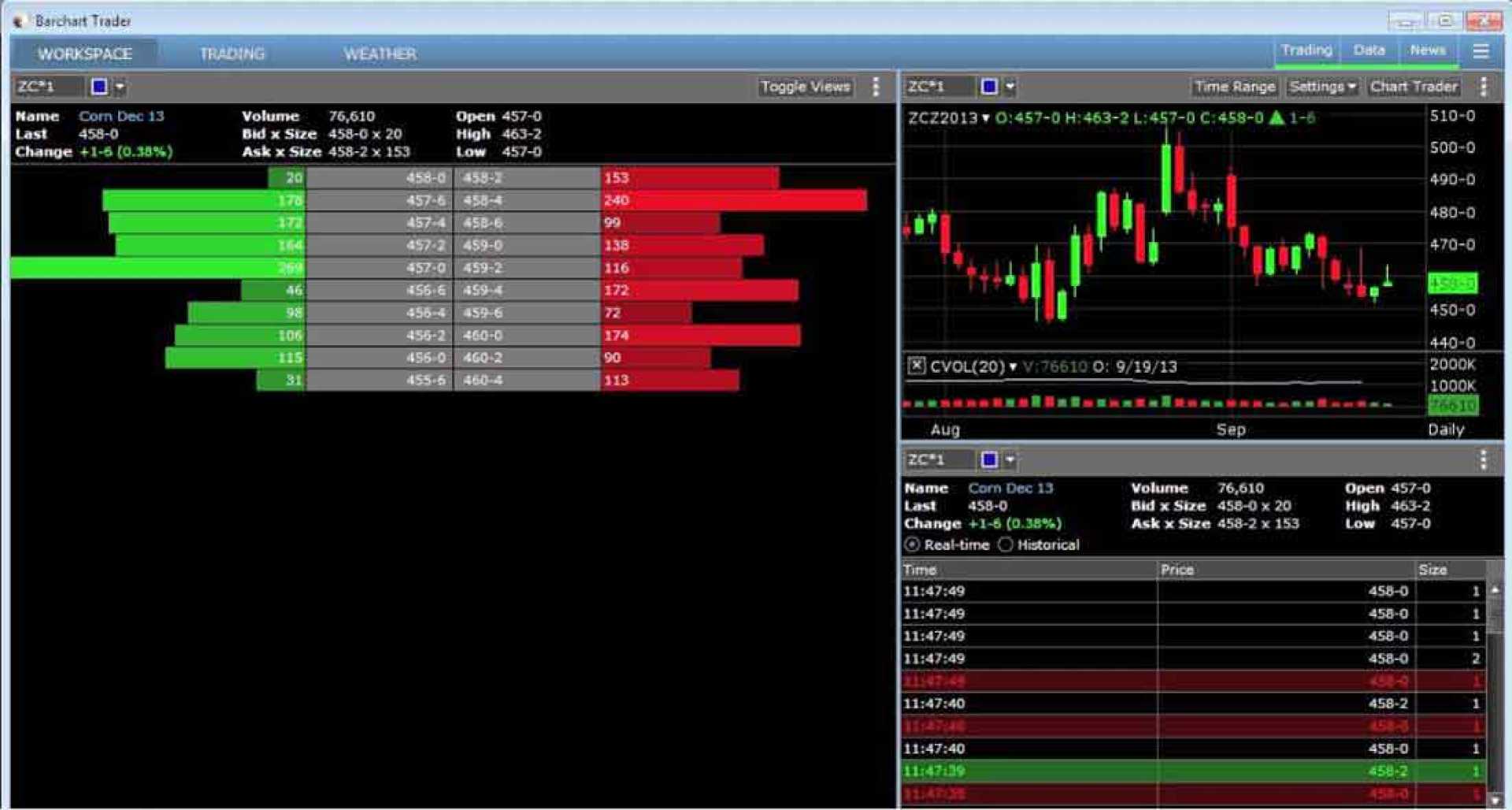Click scroll up arrow in time and sales list
1512x810 pixels.
point(1495,589)
